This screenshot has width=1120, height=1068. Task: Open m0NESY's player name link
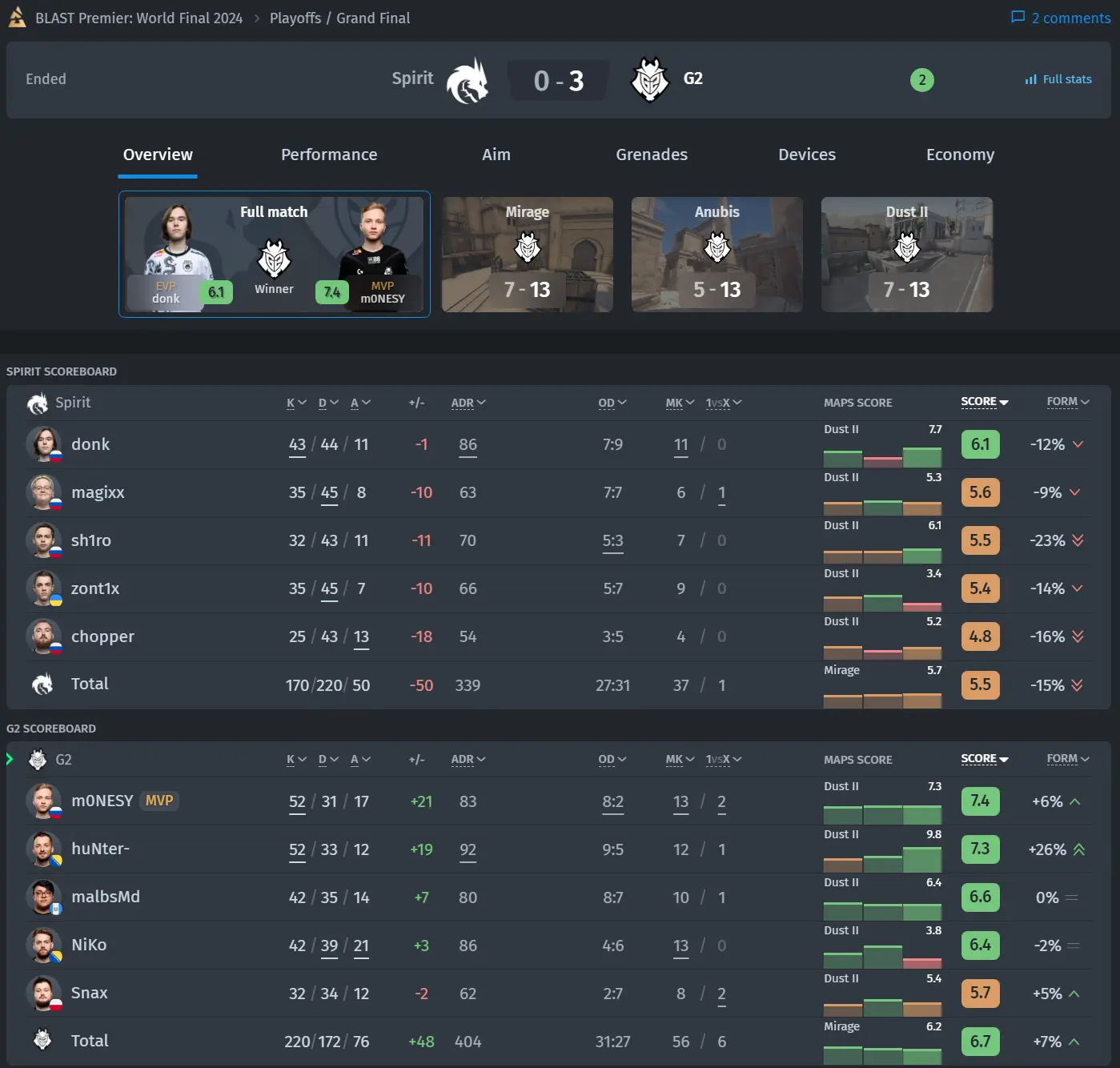point(102,801)
